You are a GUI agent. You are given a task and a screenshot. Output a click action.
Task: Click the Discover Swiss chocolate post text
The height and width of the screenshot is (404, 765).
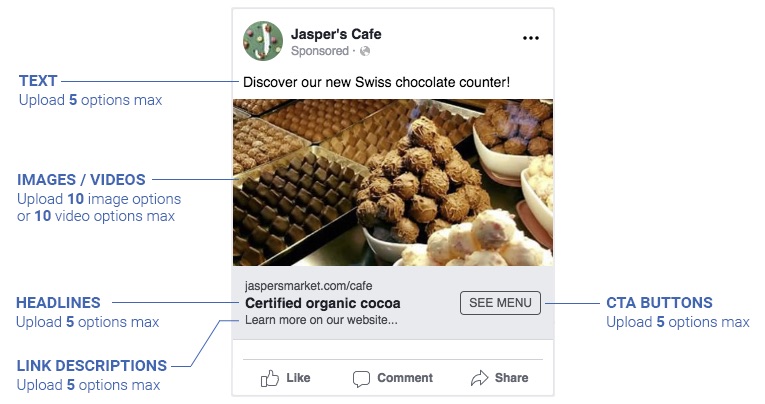[x=376, y=81]
